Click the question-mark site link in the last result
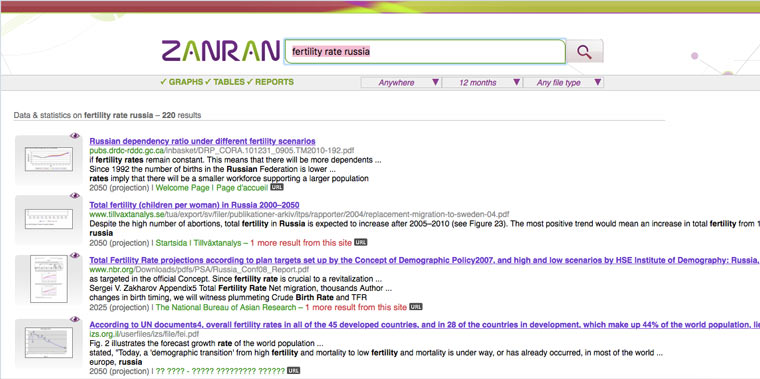This screenshot has height=379, width=760. 220,371
